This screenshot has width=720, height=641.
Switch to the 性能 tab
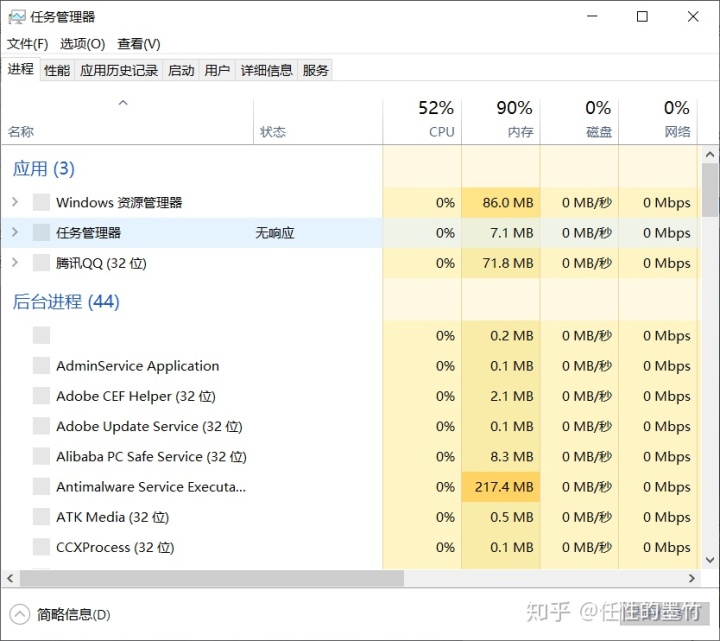(x=57, y=70)
